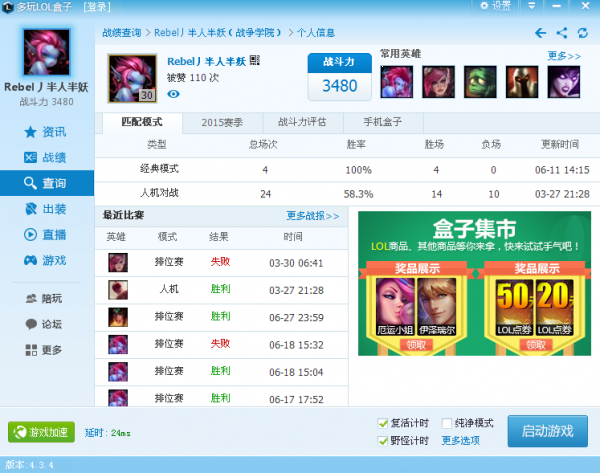Image resolution: width=600 pixels, height=473 pixels.
Task: Toggle the eye watch icon under 被赞
Action: tap(173, 94)
